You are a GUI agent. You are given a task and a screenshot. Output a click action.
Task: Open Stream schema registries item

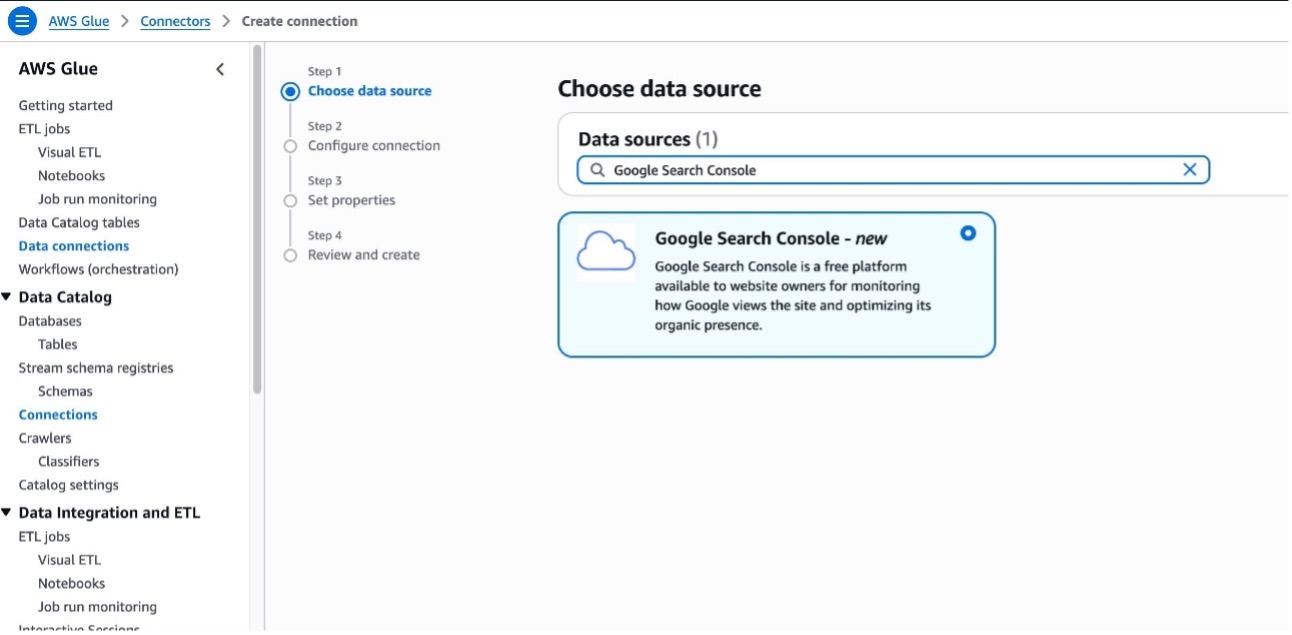[x=96, y=368]
